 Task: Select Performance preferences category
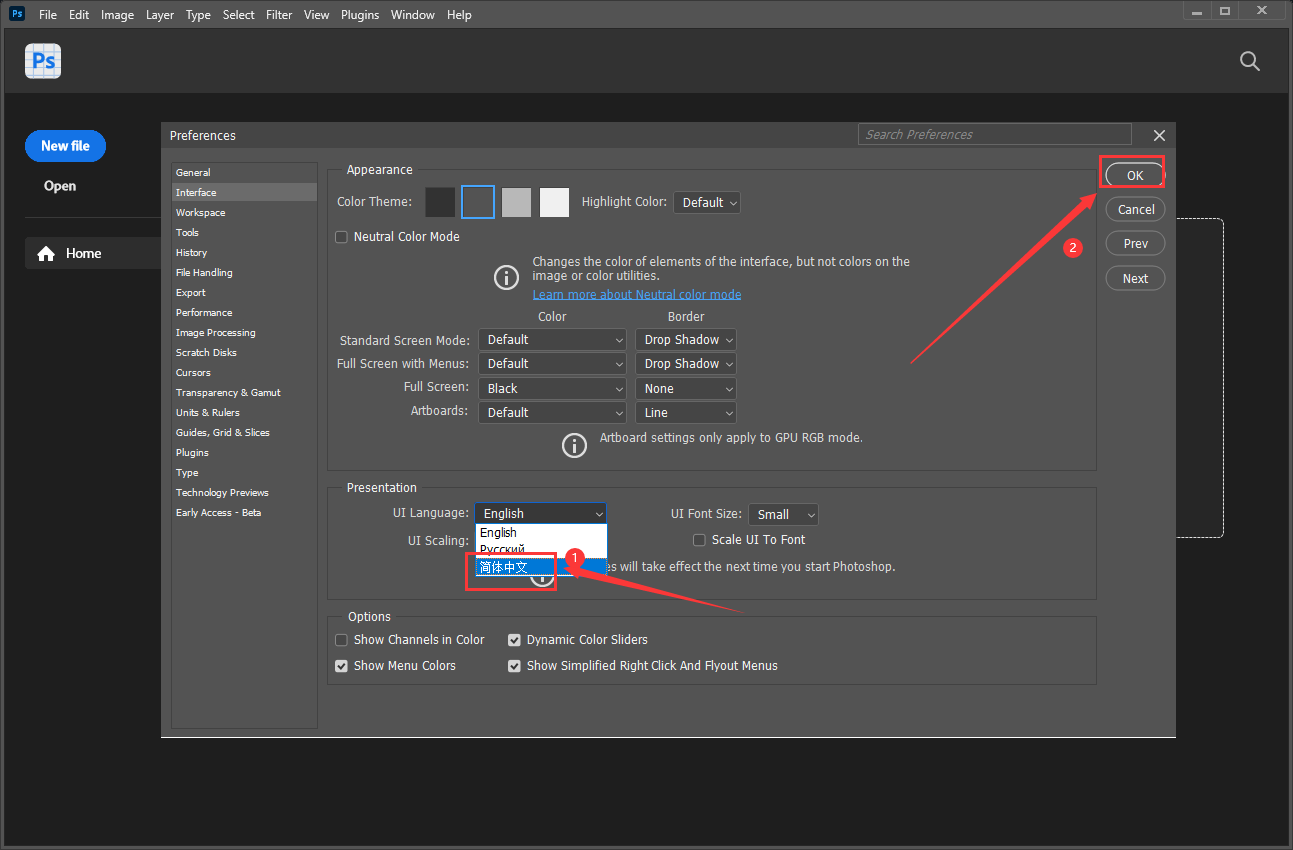pos(244,313)
